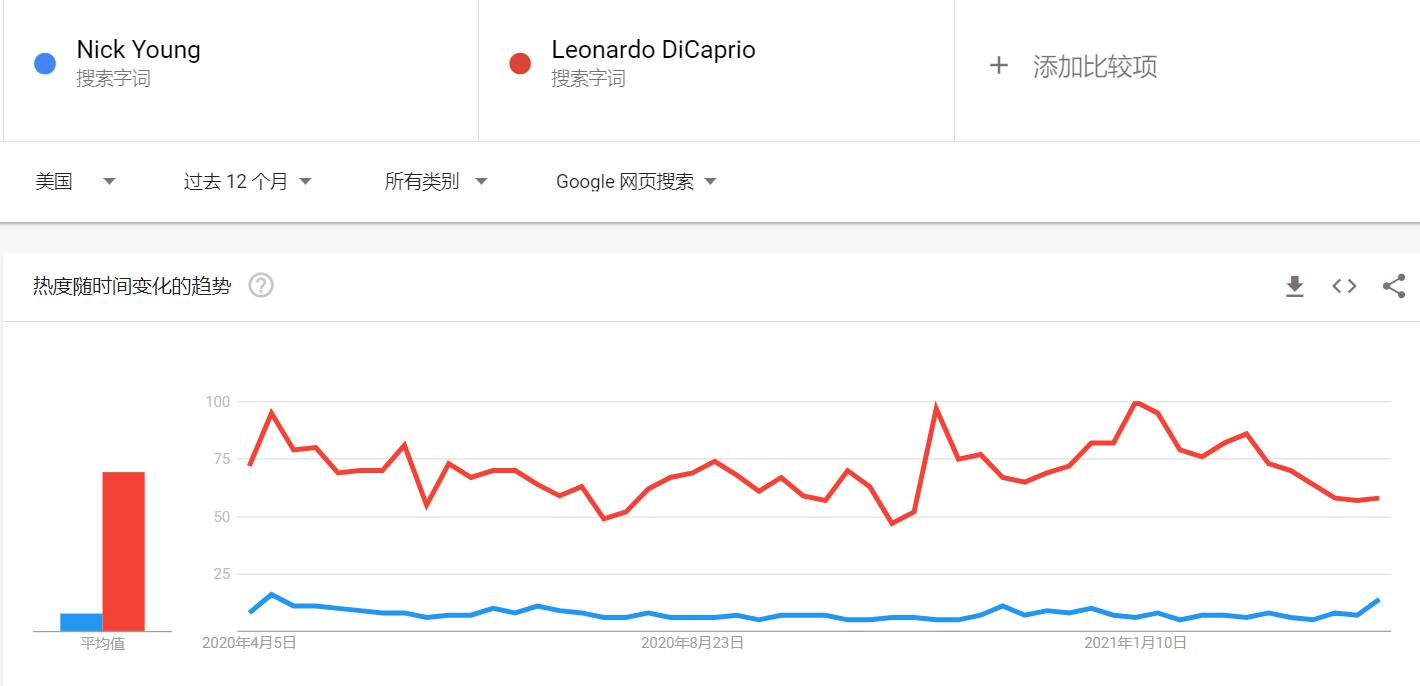Viewport: 1420px width, 686px height.
Task: Click the 平均值 label under the bars
Action: pos(102,644)
